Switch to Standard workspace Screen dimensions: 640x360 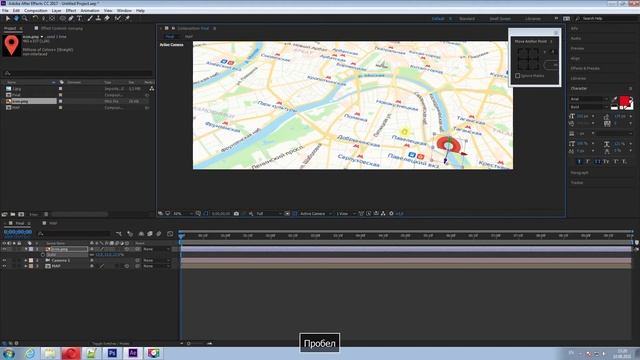pyautogui.click(x=467, y=19)
